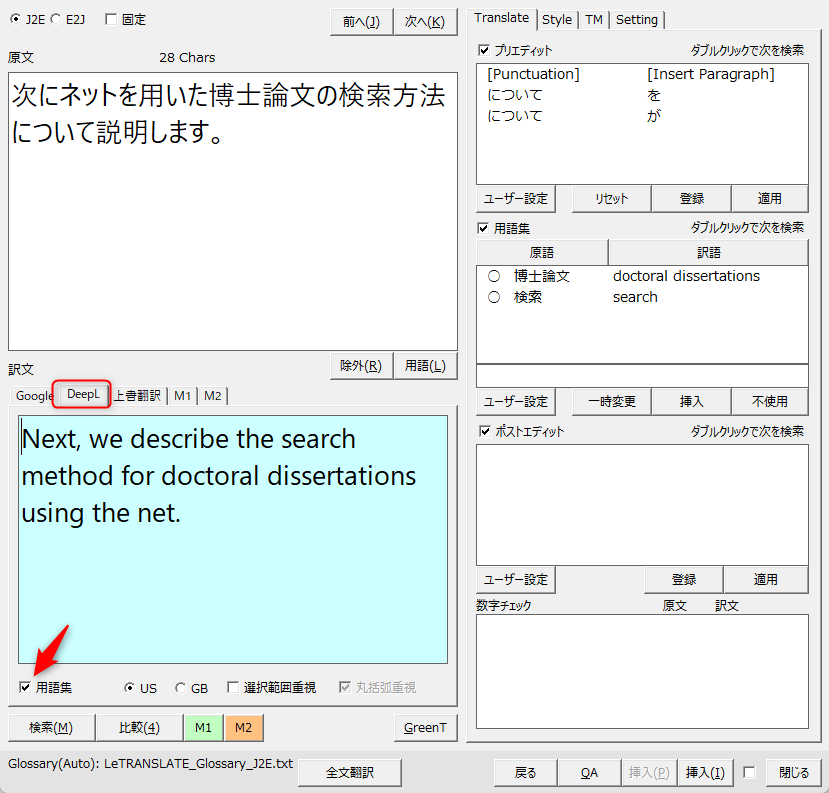Click the 原語 column header
The height and width of the screenshot is (793, 829).
coord(541,252)
